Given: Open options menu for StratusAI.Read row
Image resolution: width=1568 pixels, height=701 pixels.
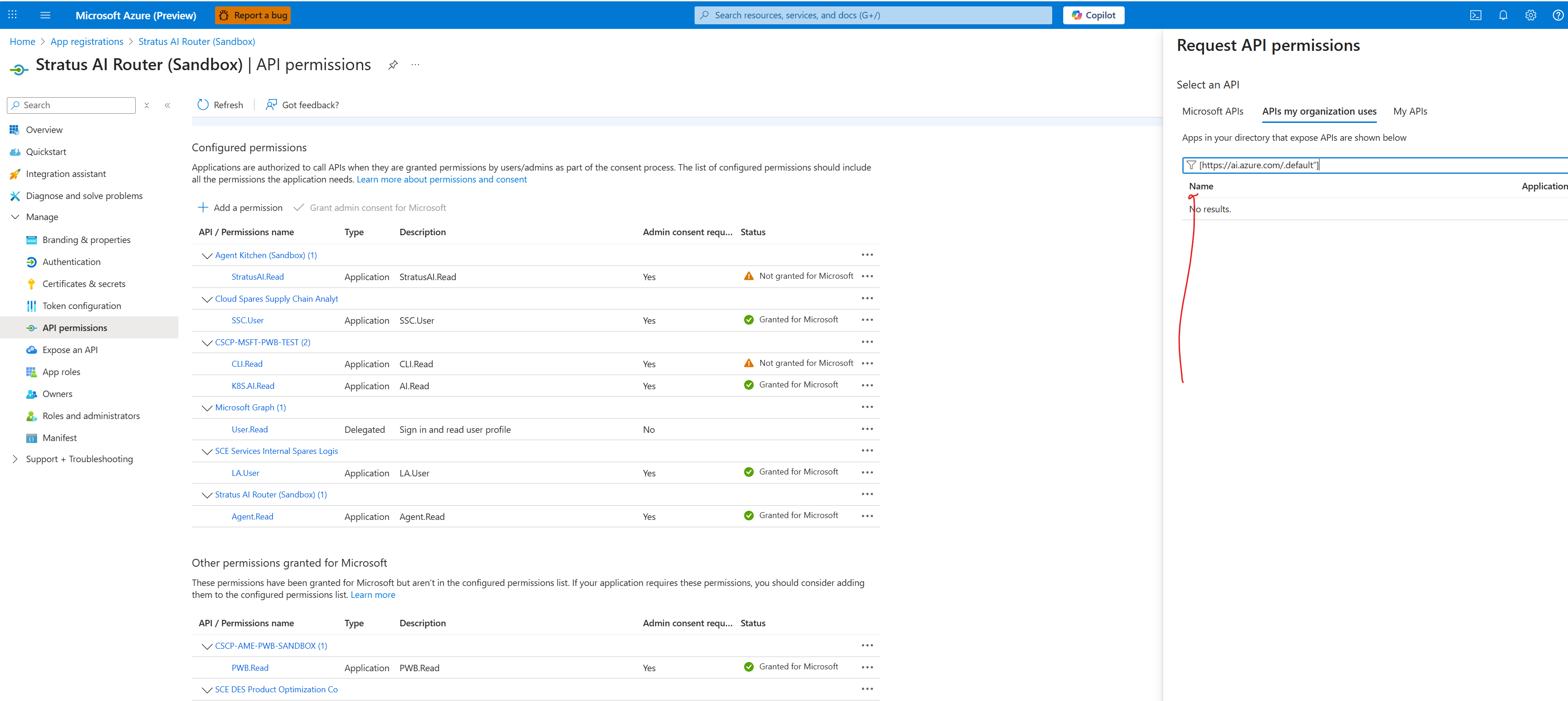Looking at the screenshot, I should pyautogui.click(x=867, y=276).
